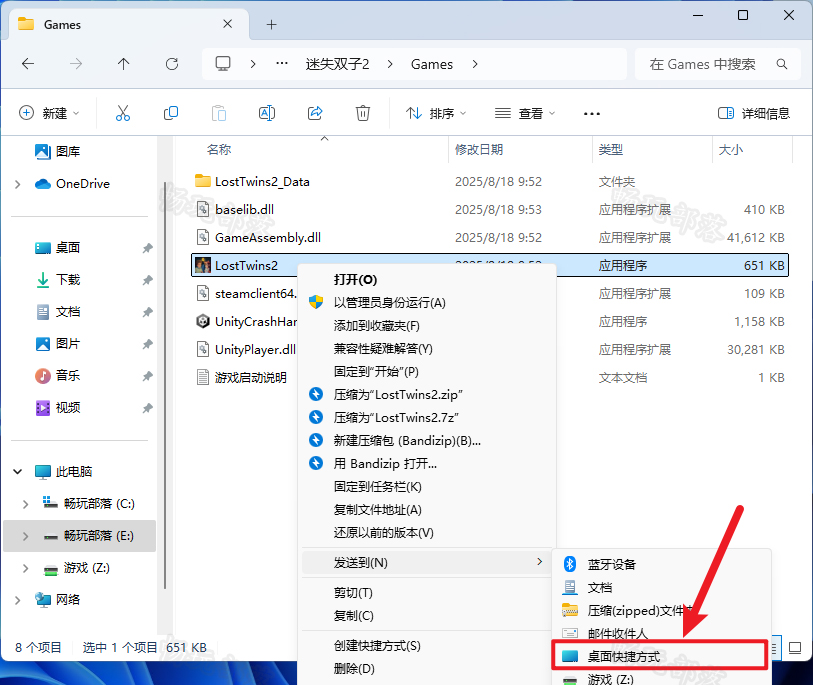Close the Games tab
Viewport: 813px width, 685px height.
pos(227,24)
